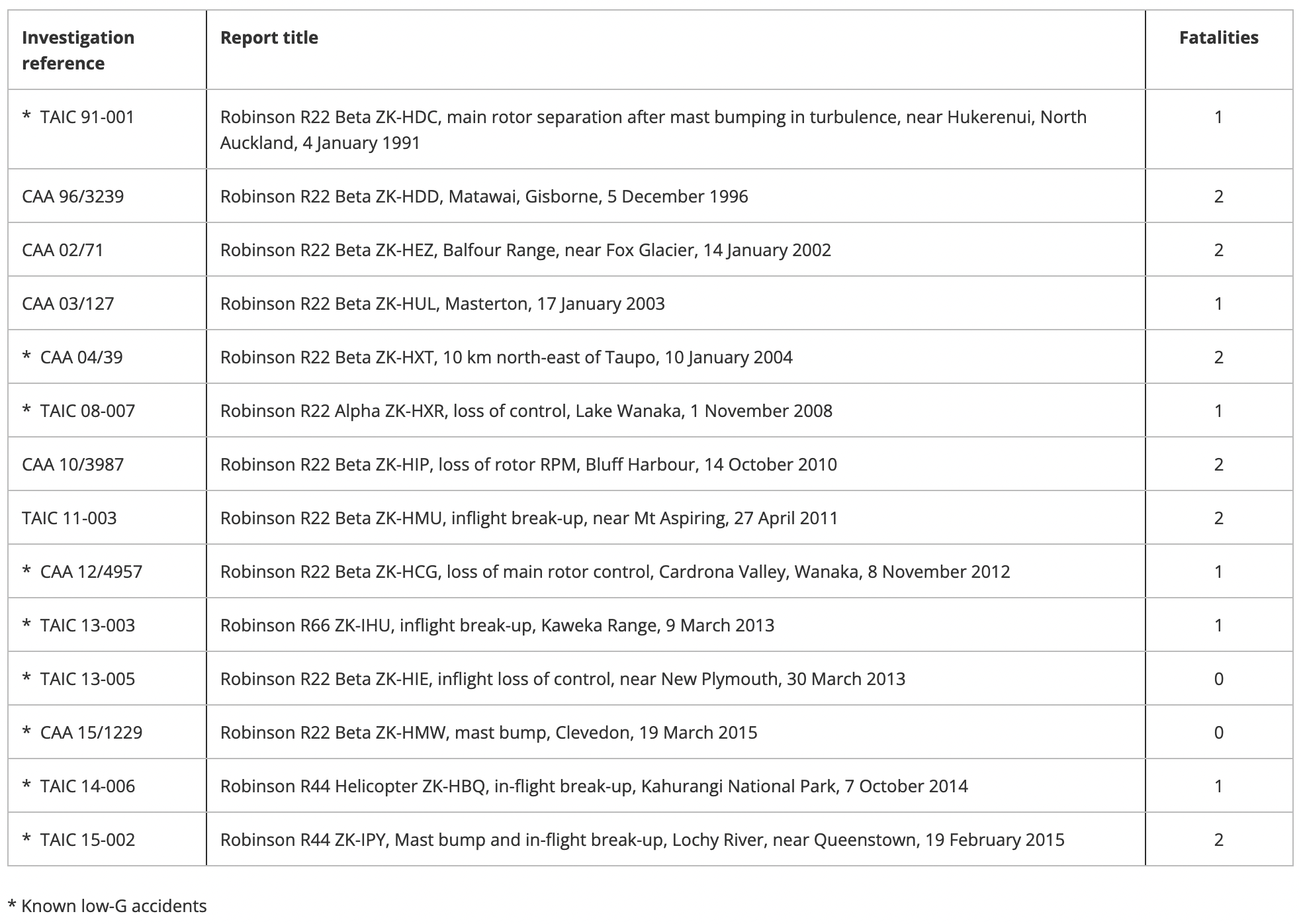Click the Report title column header

(269, 38)
